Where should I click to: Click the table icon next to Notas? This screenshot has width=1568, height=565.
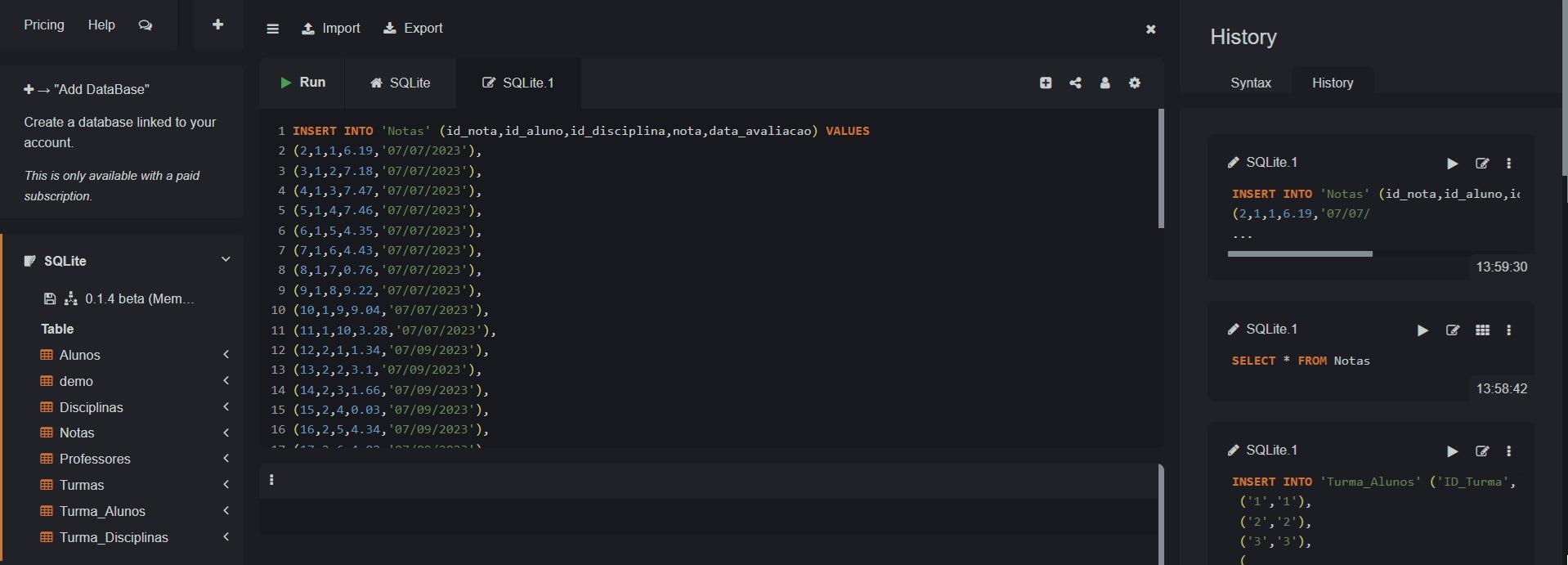47,433
